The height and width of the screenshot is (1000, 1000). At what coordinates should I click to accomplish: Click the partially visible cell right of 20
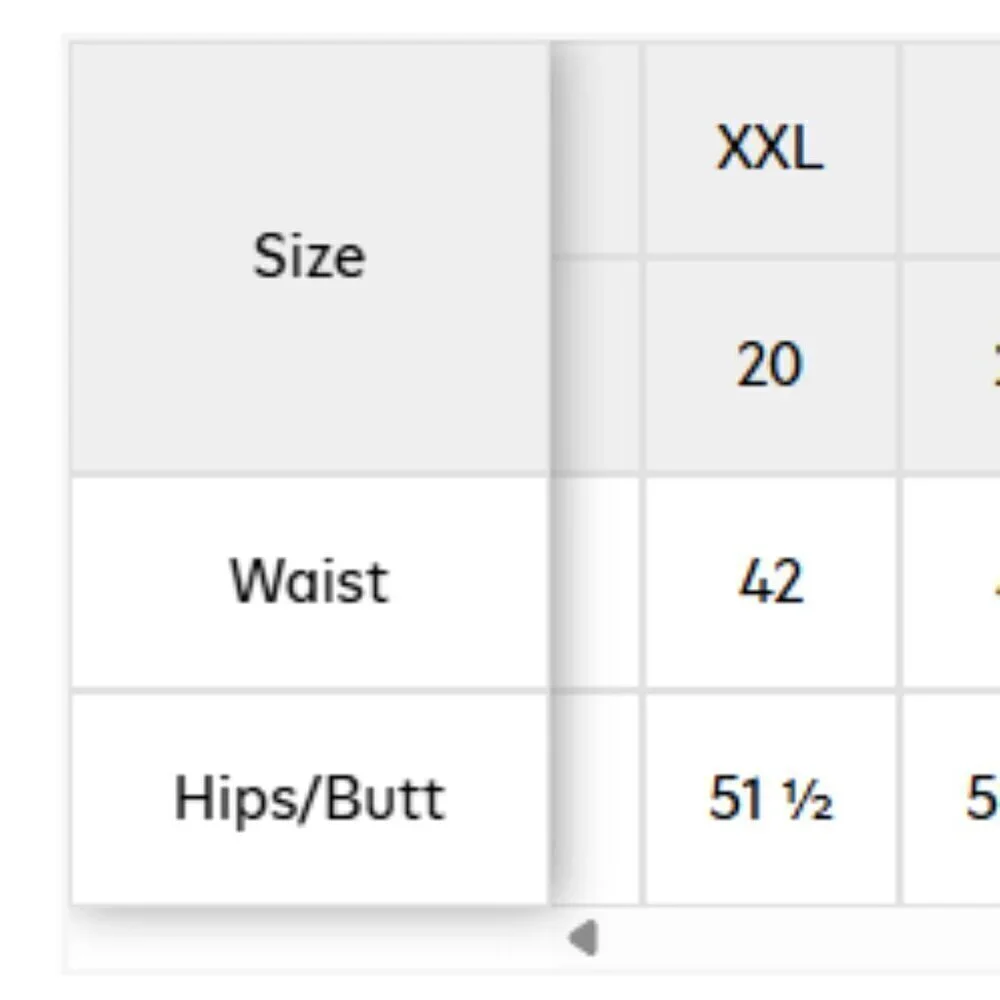coord(951,366)
